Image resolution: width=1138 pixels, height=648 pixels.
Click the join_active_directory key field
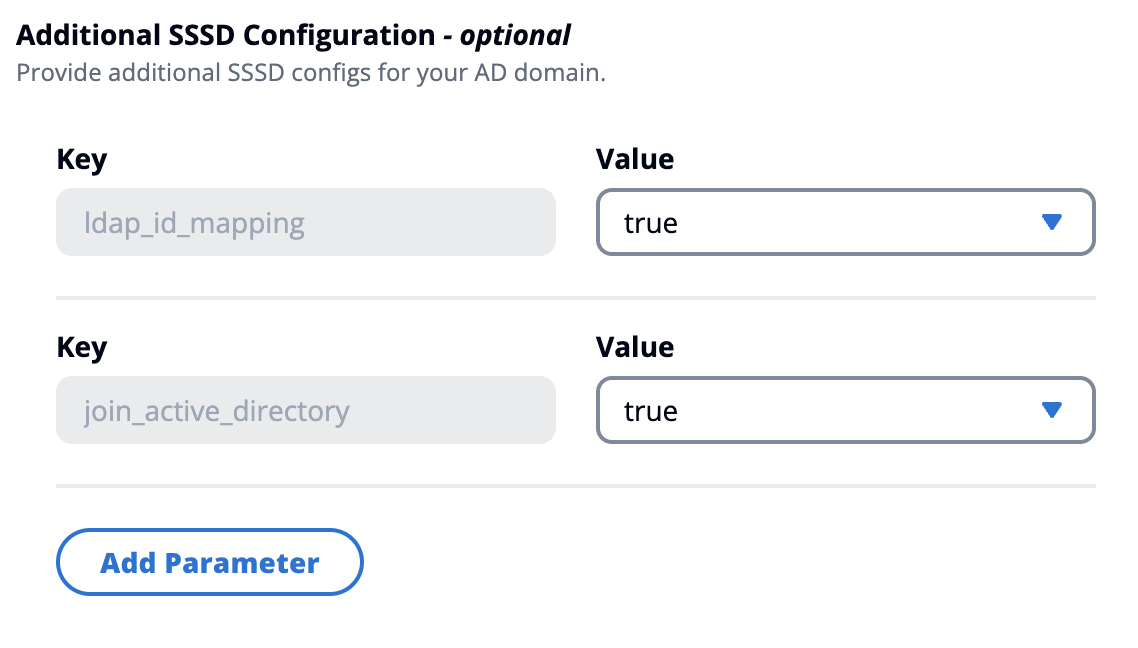tap(305, 410)
